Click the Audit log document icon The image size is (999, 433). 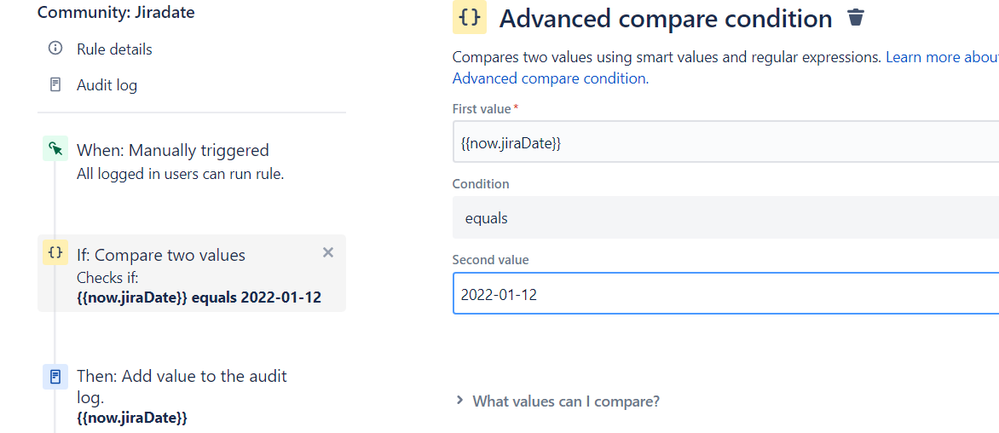point(55,85)
